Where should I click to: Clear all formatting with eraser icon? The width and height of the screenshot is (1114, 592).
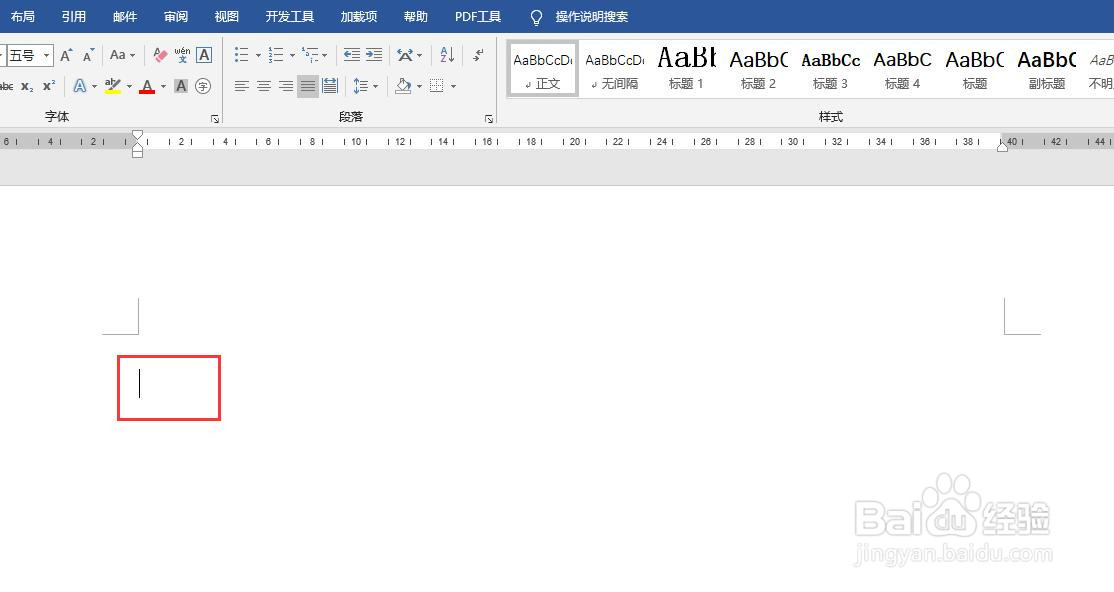(x=161, y=55)
